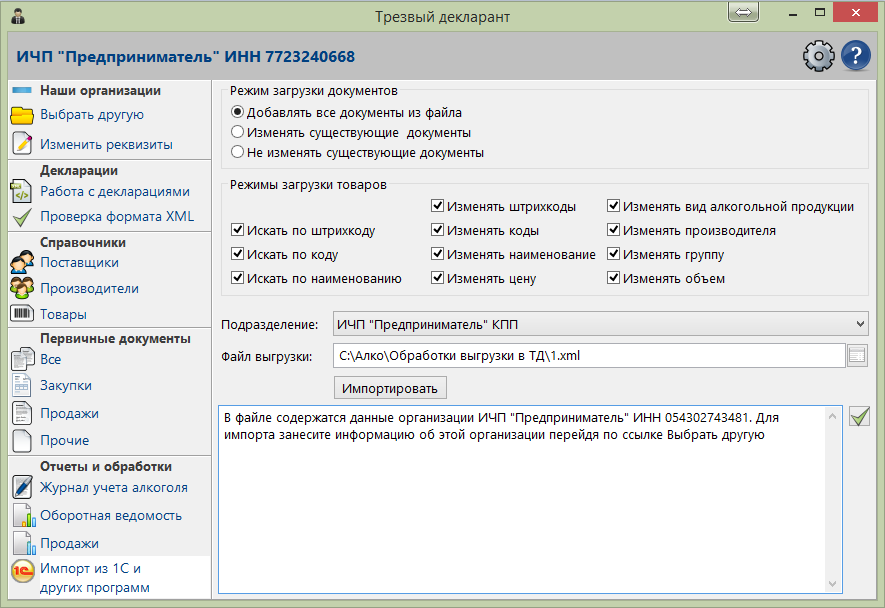885x608 pixels.
Task: Disable the Изменять производителя checkbox
Action: pyautogui.click(x=613, y=230)
